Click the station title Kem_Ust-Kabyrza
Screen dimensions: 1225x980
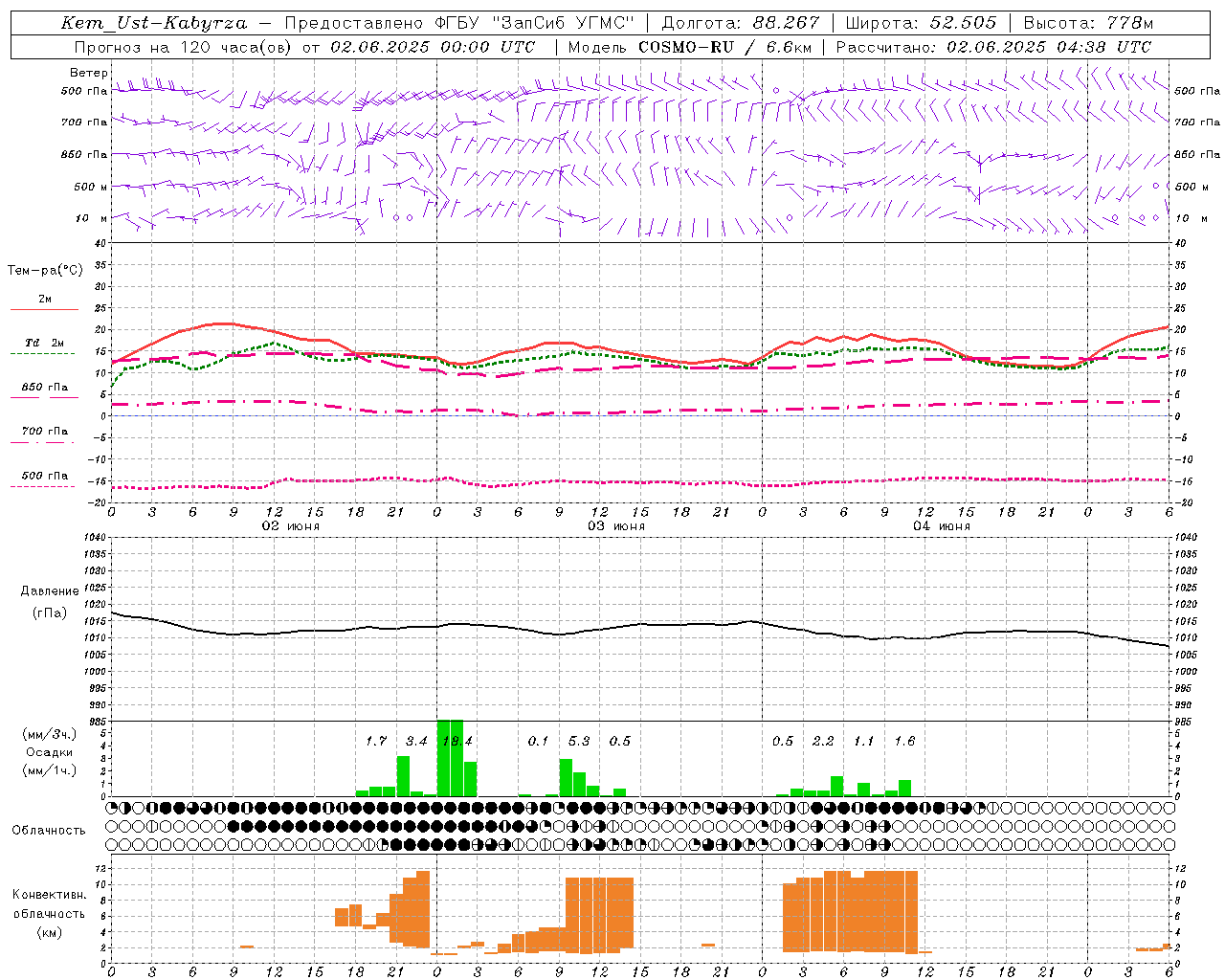153,23
